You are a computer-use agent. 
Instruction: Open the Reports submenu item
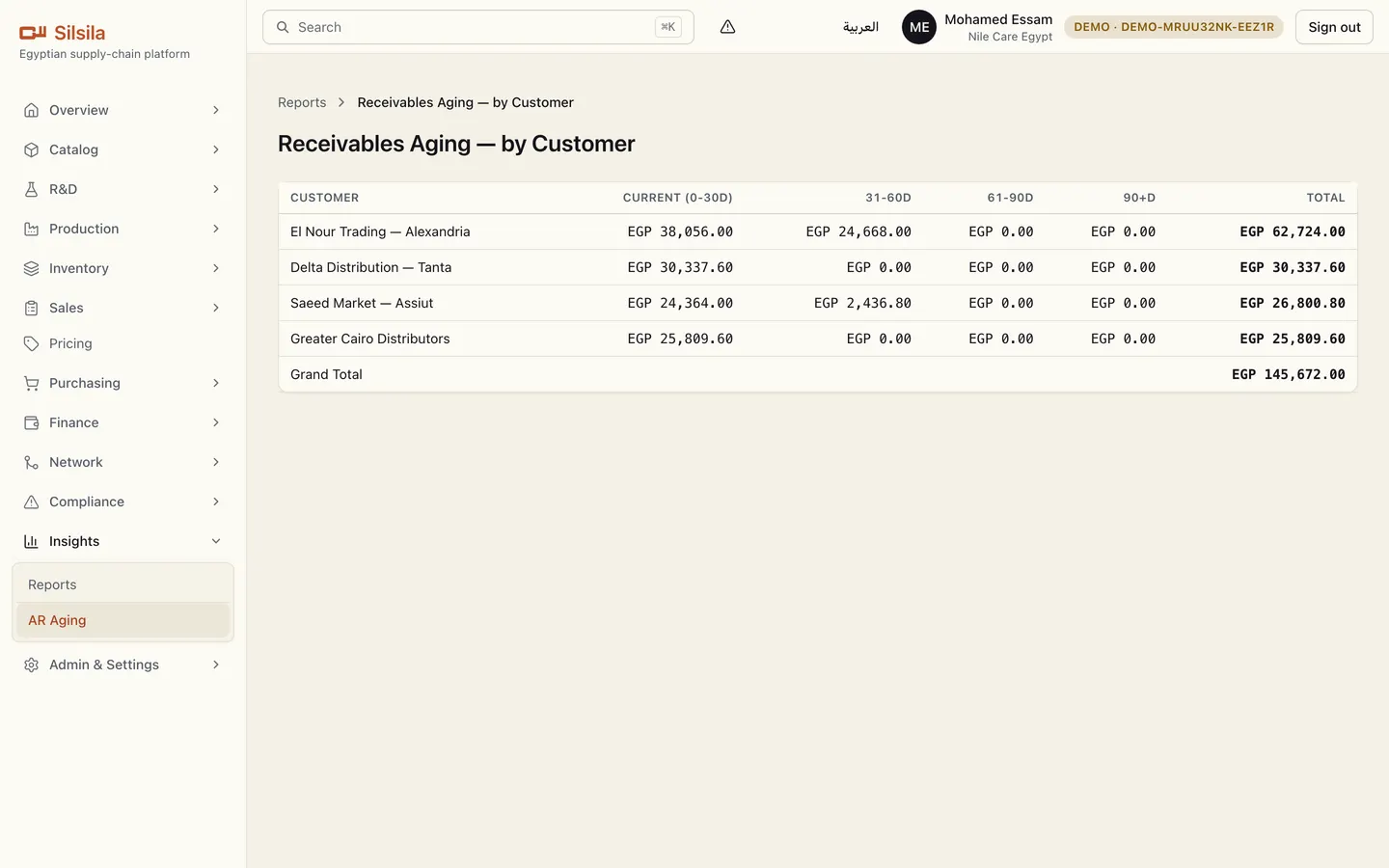[x=123, y=584]
